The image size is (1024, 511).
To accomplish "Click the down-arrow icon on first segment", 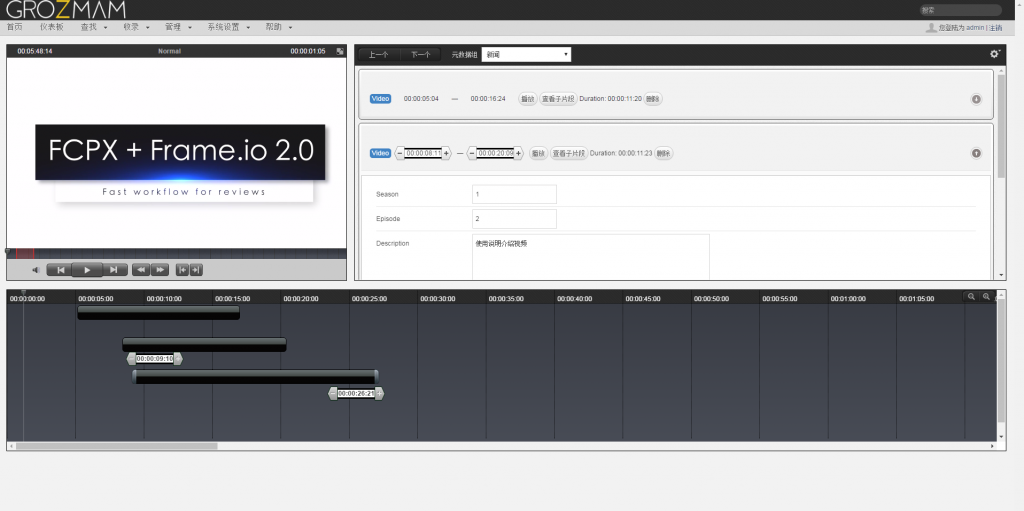I will pyautogui.click(x=976, y=99).
